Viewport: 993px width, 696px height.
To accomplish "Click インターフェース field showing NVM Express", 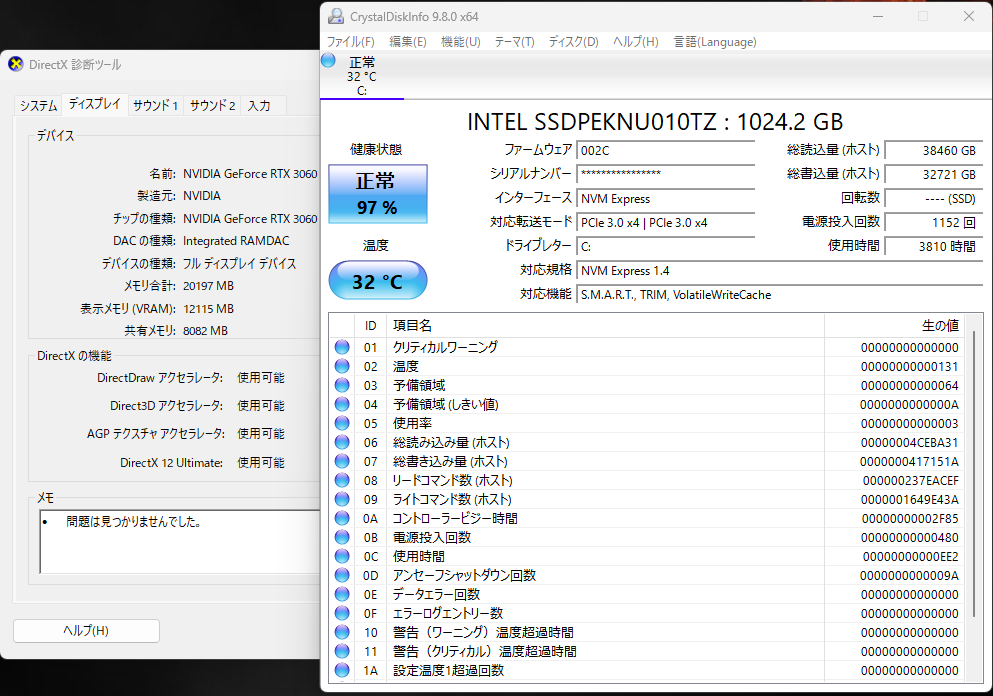I will click(x=666, y=198).
